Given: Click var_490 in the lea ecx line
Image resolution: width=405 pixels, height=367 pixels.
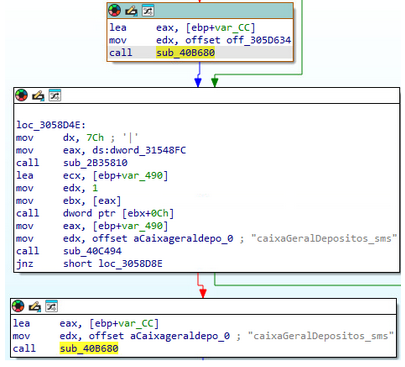Looking at the screenshot, I should click(142, 176).
